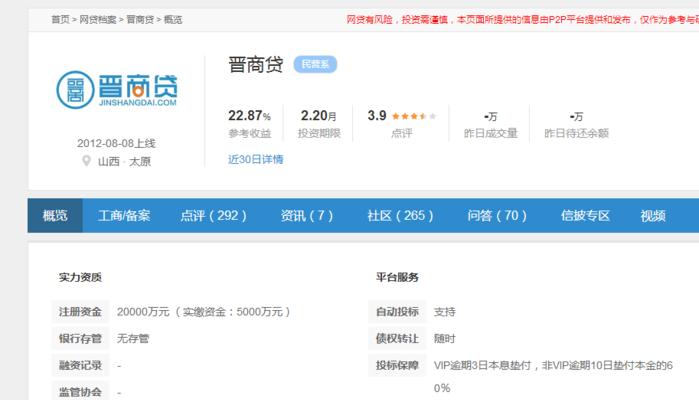Click the 自动投标 label cell
Image resolution: width=699 pixels, height=400 pixels.
tap(397, 312)
